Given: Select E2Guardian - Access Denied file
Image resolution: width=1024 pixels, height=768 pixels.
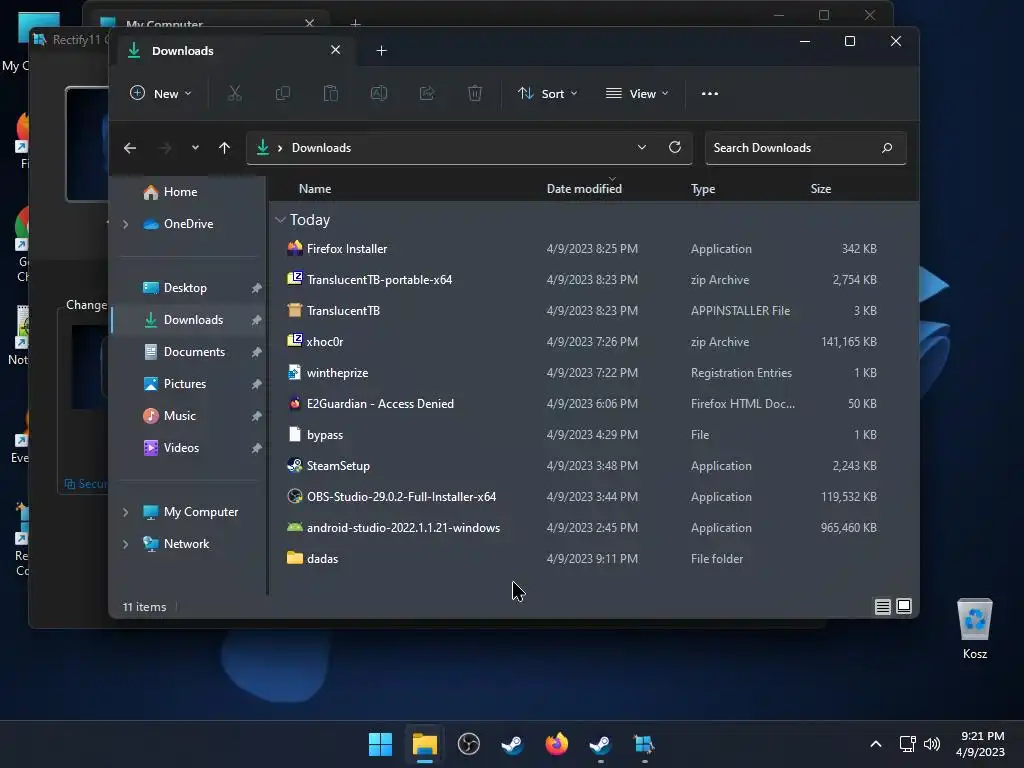Looking at the screenshot, I should coord(380,404).
